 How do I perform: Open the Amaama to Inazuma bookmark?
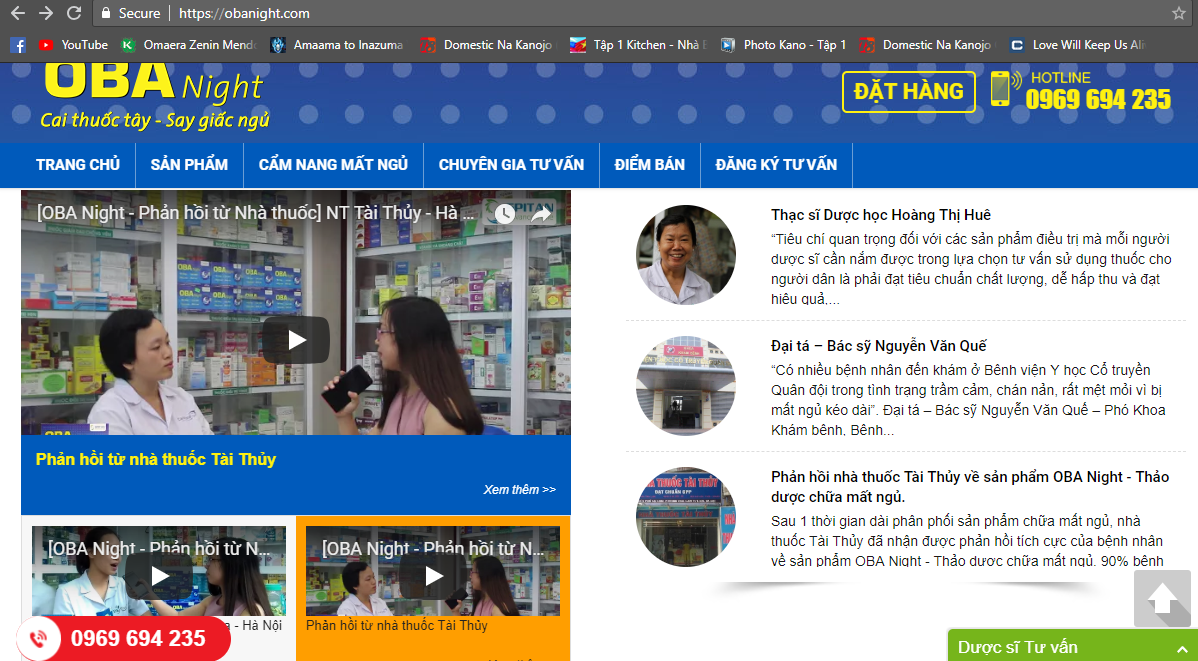(337, 45)
